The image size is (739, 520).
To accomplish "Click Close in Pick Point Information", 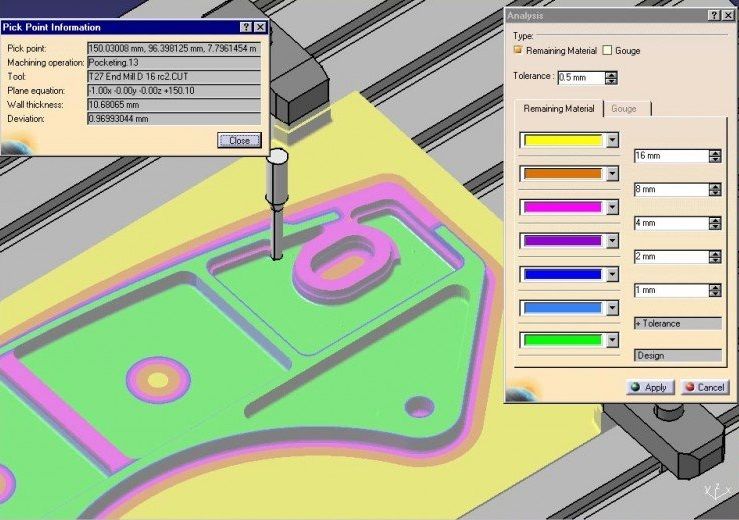I will pyautogui.click(x=239, y=141).
